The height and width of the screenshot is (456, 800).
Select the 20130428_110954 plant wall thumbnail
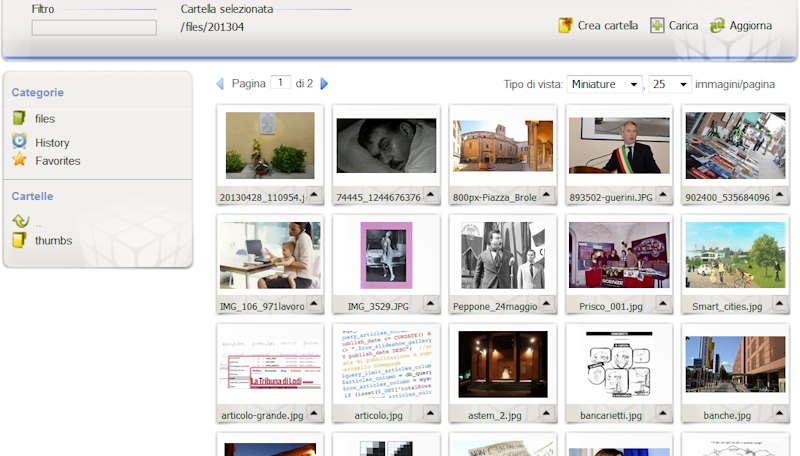tap(270, 145)
